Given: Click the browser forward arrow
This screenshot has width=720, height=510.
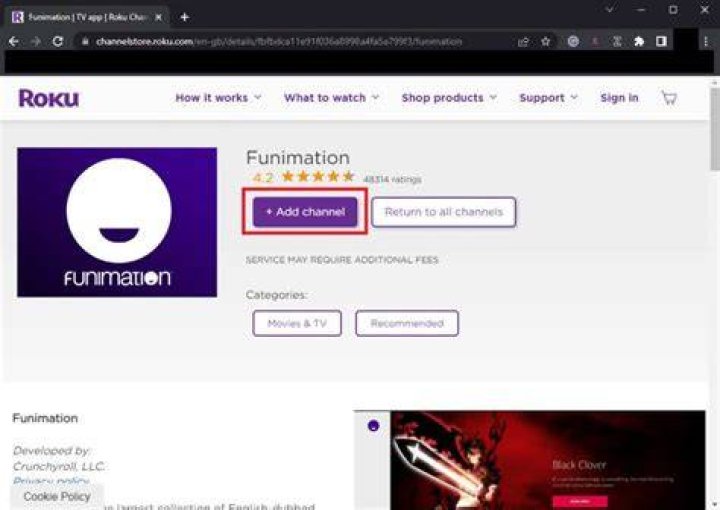Looking at the screenshot, I should pyautogui.click(x=35, y=41).
